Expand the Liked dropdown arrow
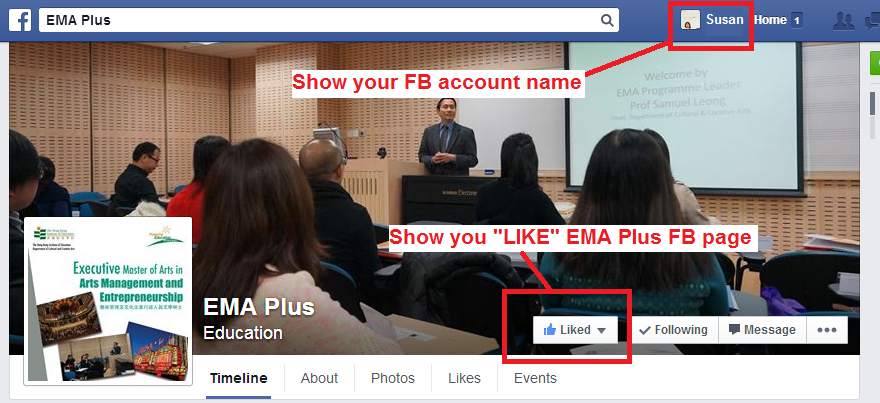Image resolution: width=880 pixels, height=403 pixels. click(601, 331)
